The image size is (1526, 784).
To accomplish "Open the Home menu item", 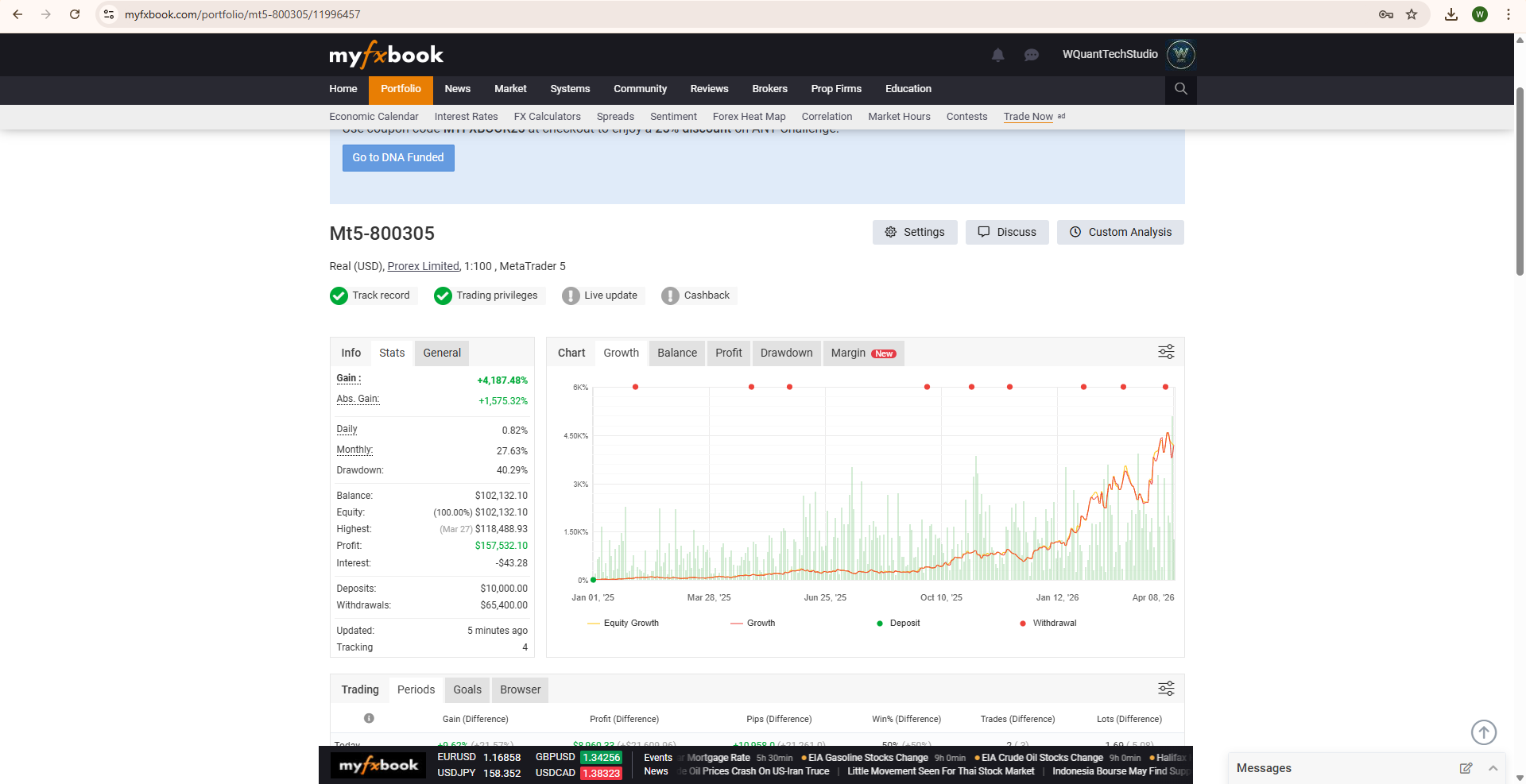I will [343, 89].
